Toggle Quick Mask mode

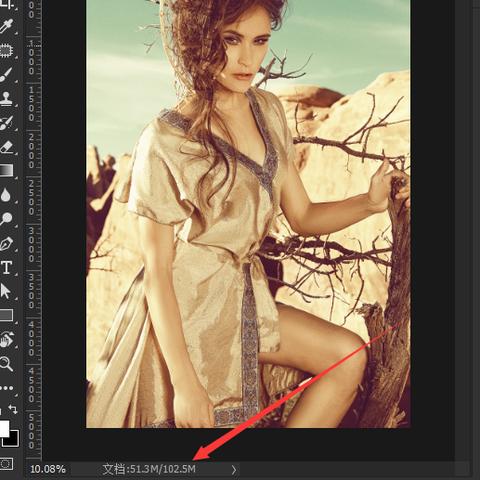pos(7,463)
